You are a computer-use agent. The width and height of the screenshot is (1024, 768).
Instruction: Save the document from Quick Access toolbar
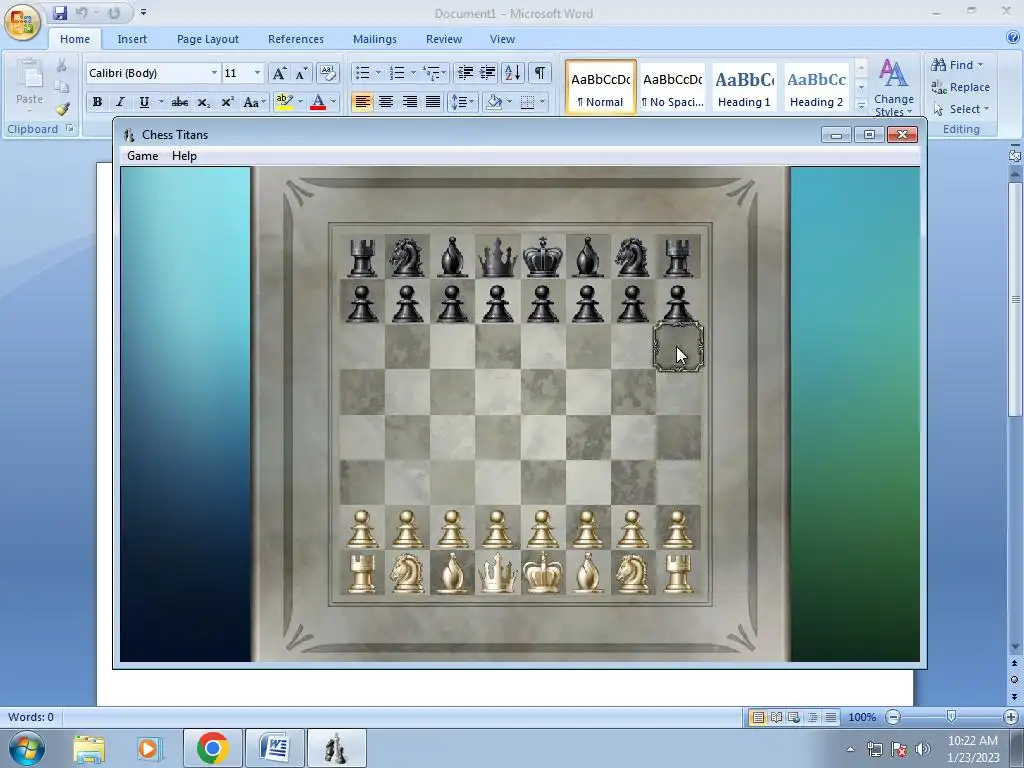click(60, 12)
